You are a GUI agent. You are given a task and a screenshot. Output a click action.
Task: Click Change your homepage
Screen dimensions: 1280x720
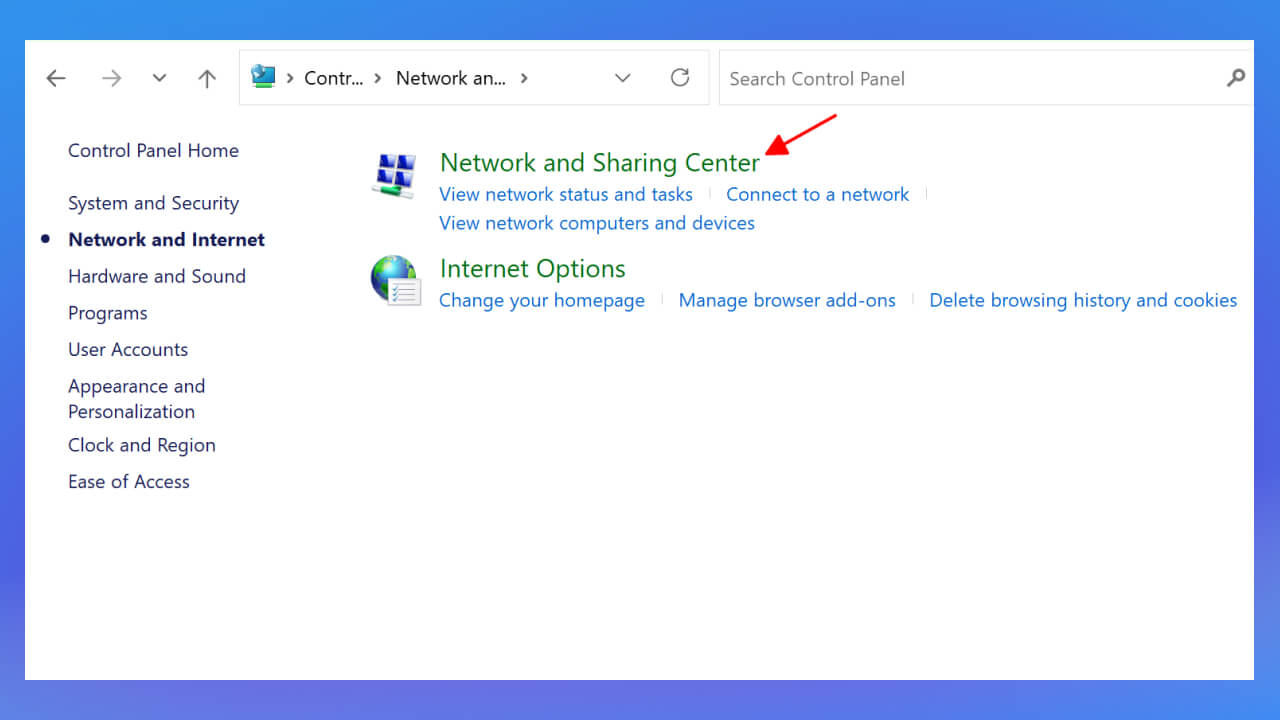click(x=542, y=300)
